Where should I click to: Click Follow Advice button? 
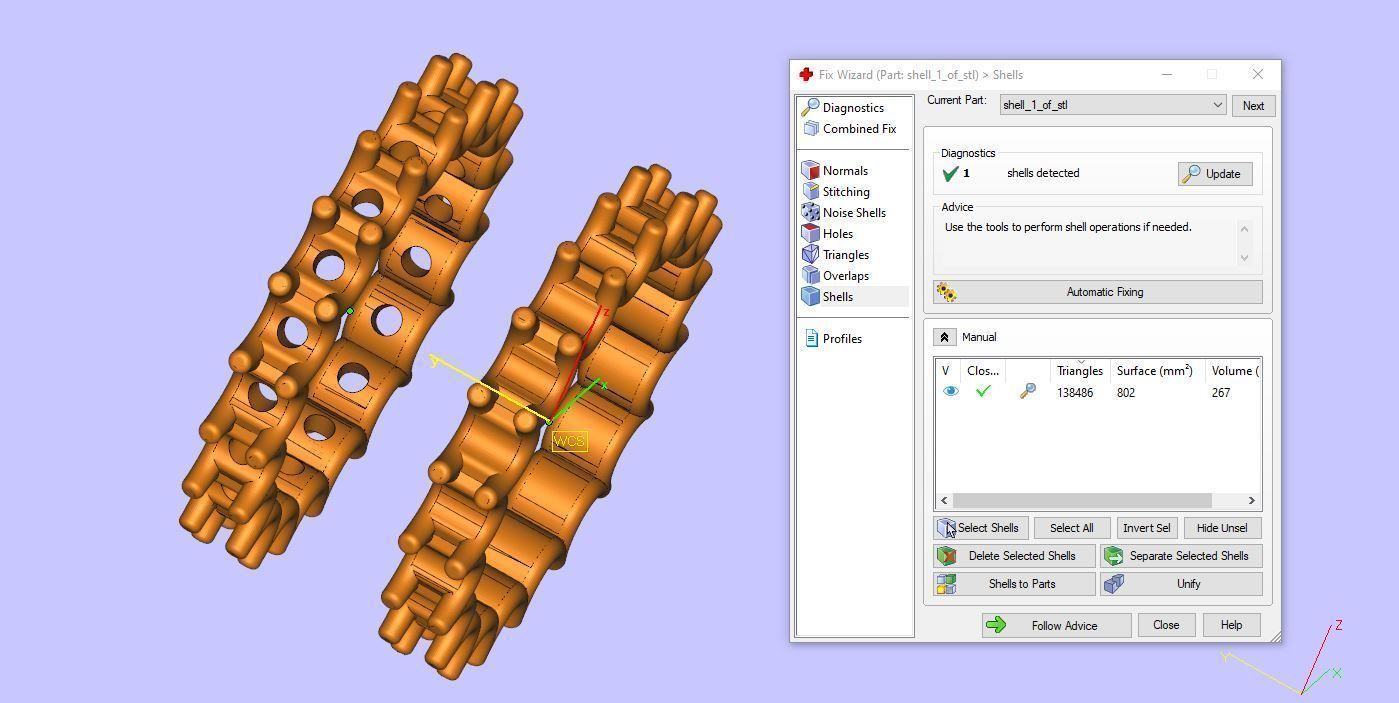1056,626
